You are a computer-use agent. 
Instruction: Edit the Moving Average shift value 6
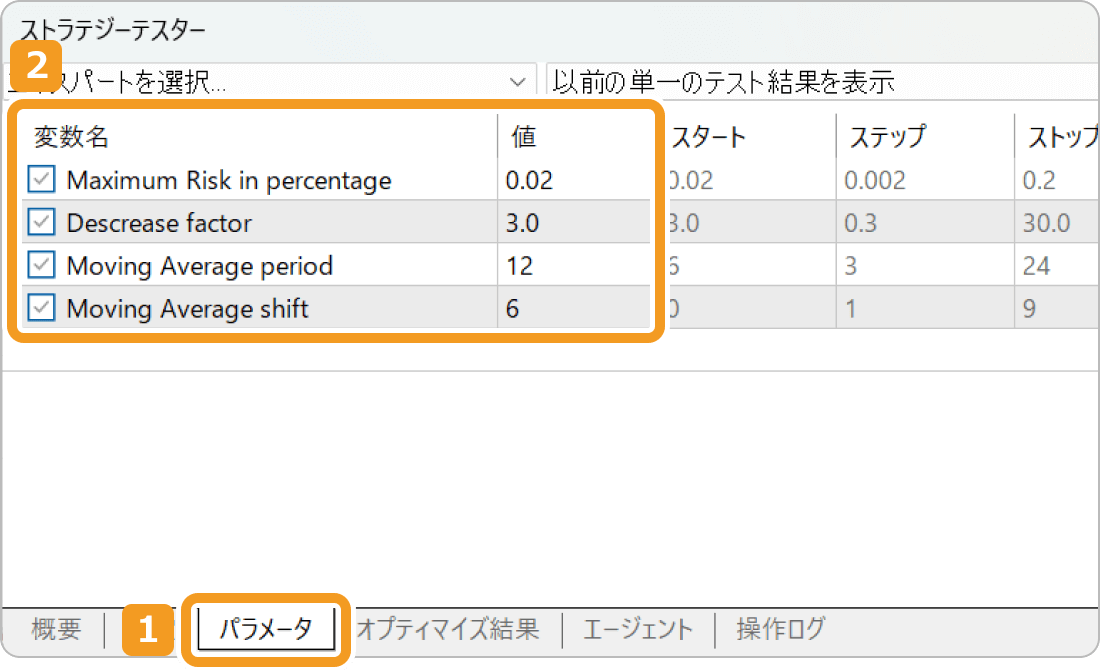click(x=510, y=308)
